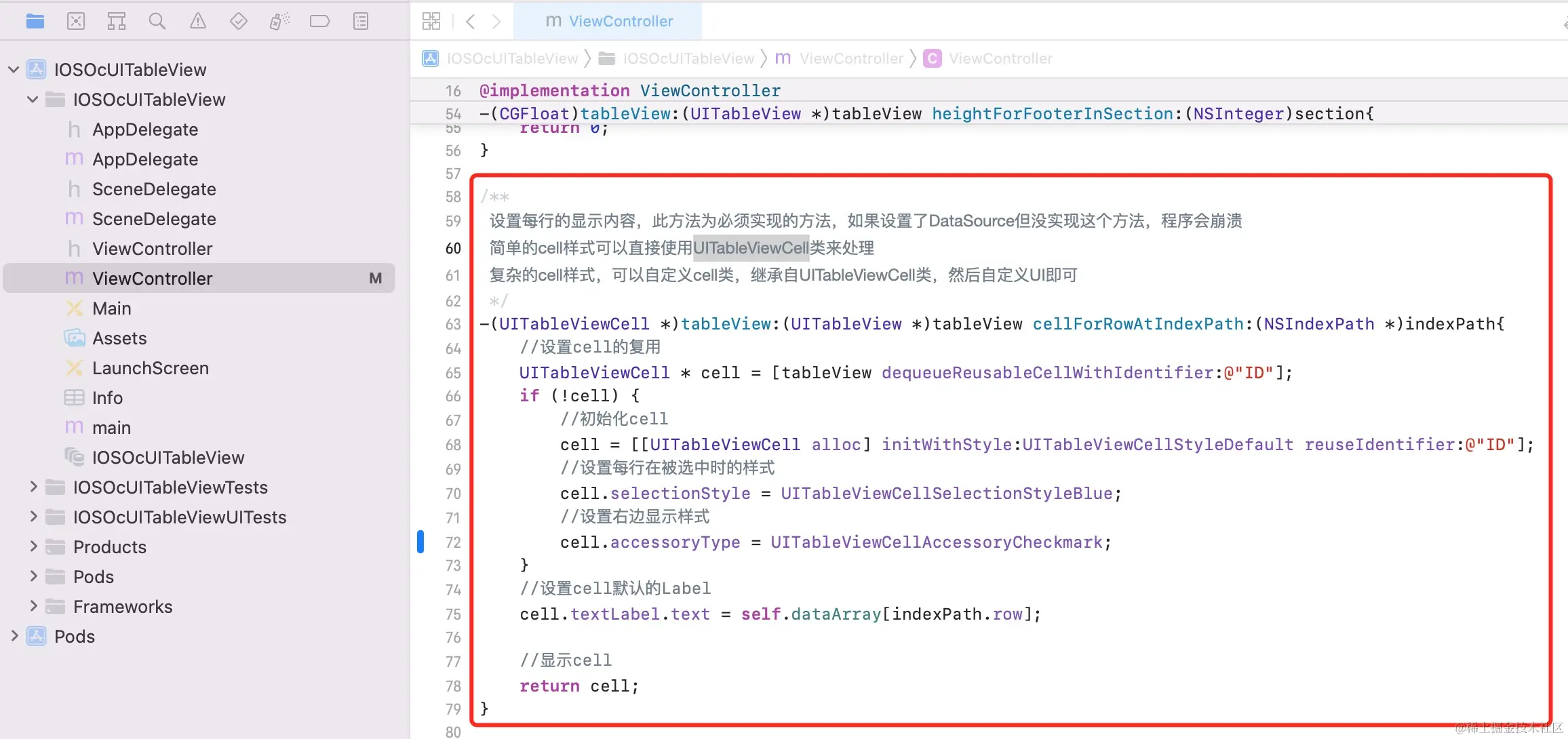Viewport: 1568px width, 739px height.
Task: Open the Report navigator icon
Action: [361, 22]
